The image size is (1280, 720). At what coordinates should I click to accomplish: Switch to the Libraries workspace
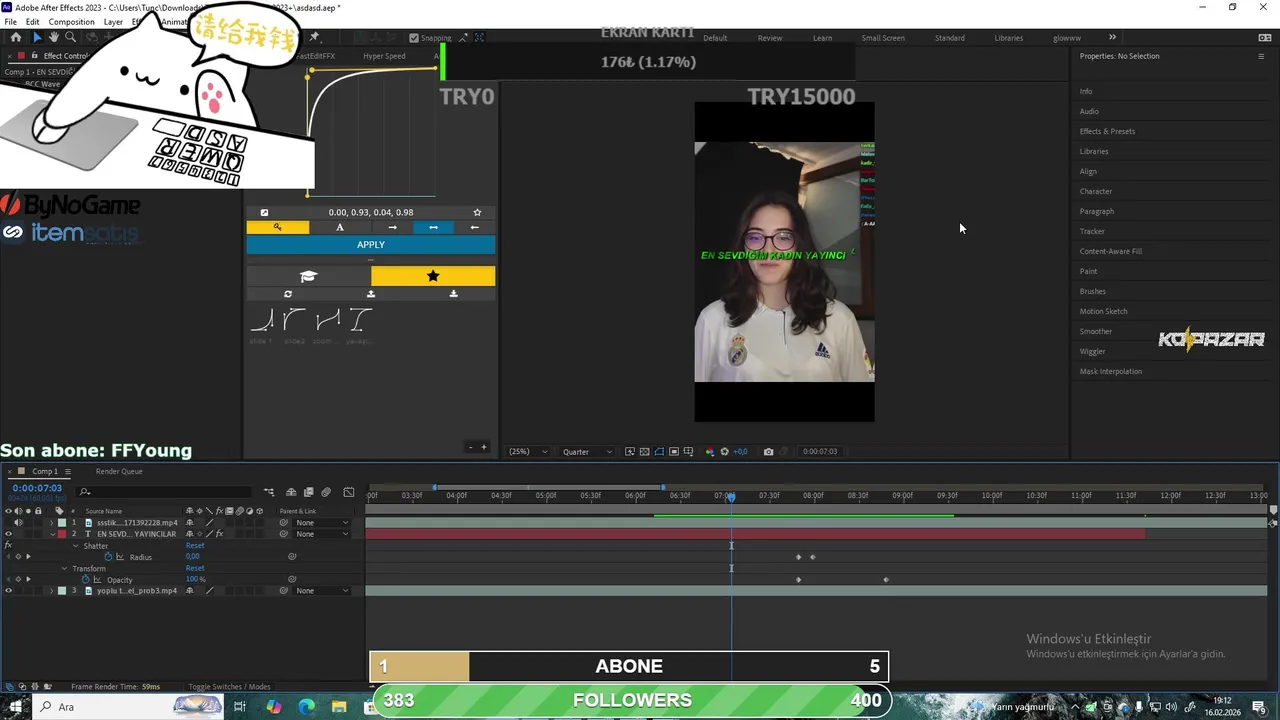pyautogui.click(x=1008, y=38)
